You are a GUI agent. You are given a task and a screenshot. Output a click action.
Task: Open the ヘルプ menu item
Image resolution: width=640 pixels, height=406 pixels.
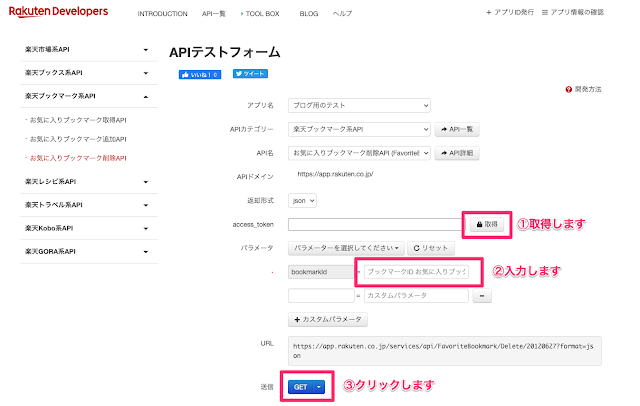point(342,14)
